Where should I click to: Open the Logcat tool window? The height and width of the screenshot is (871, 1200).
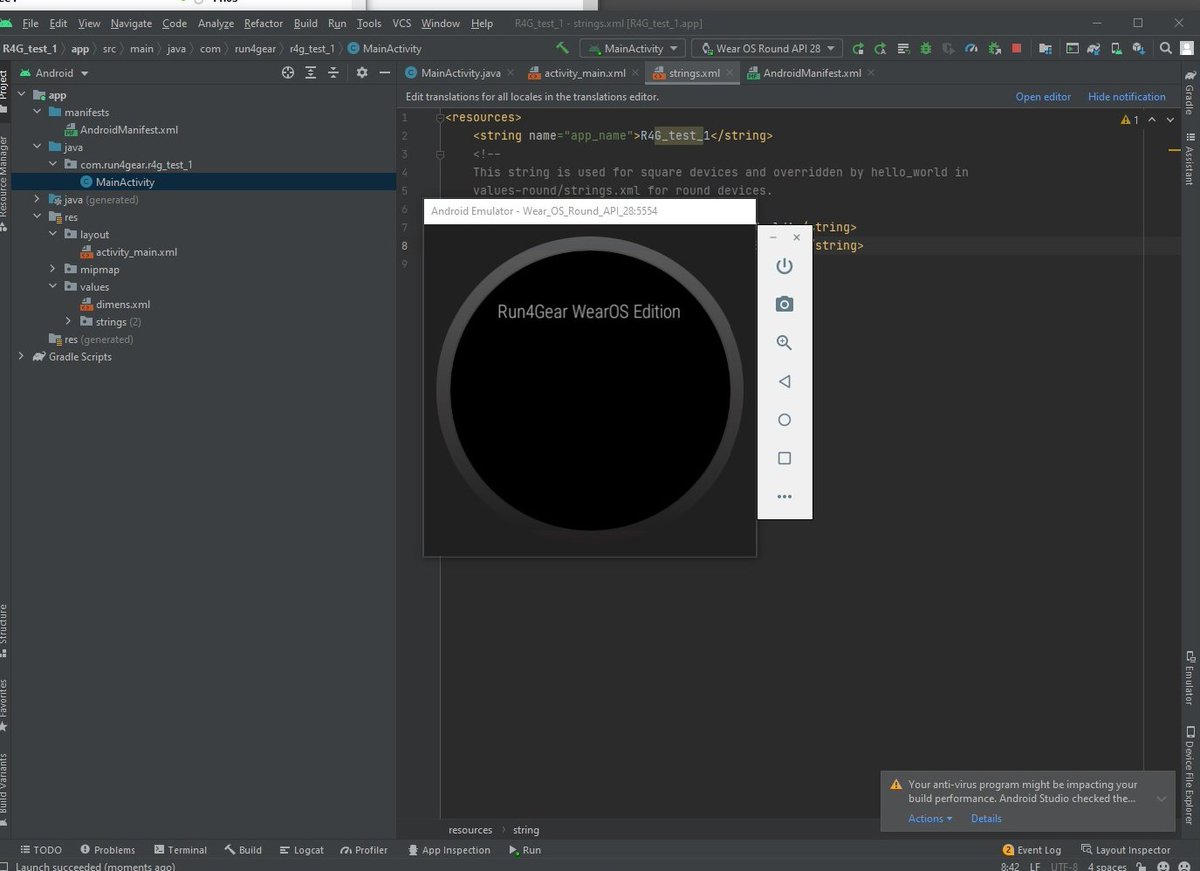pyautogui.click(x=300, y=850)
